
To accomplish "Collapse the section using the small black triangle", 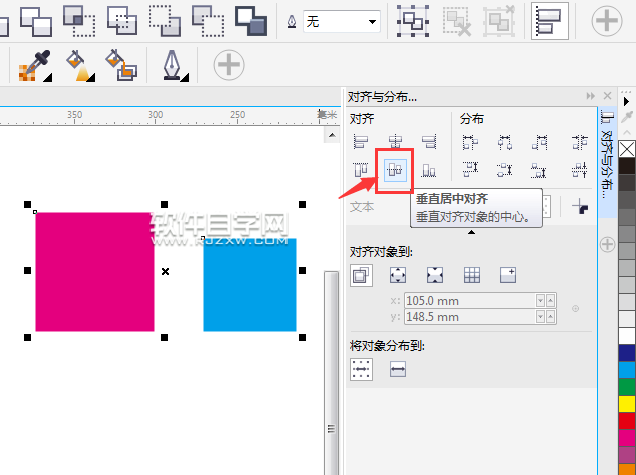I will pyautogui.click(x=471, y=232).
